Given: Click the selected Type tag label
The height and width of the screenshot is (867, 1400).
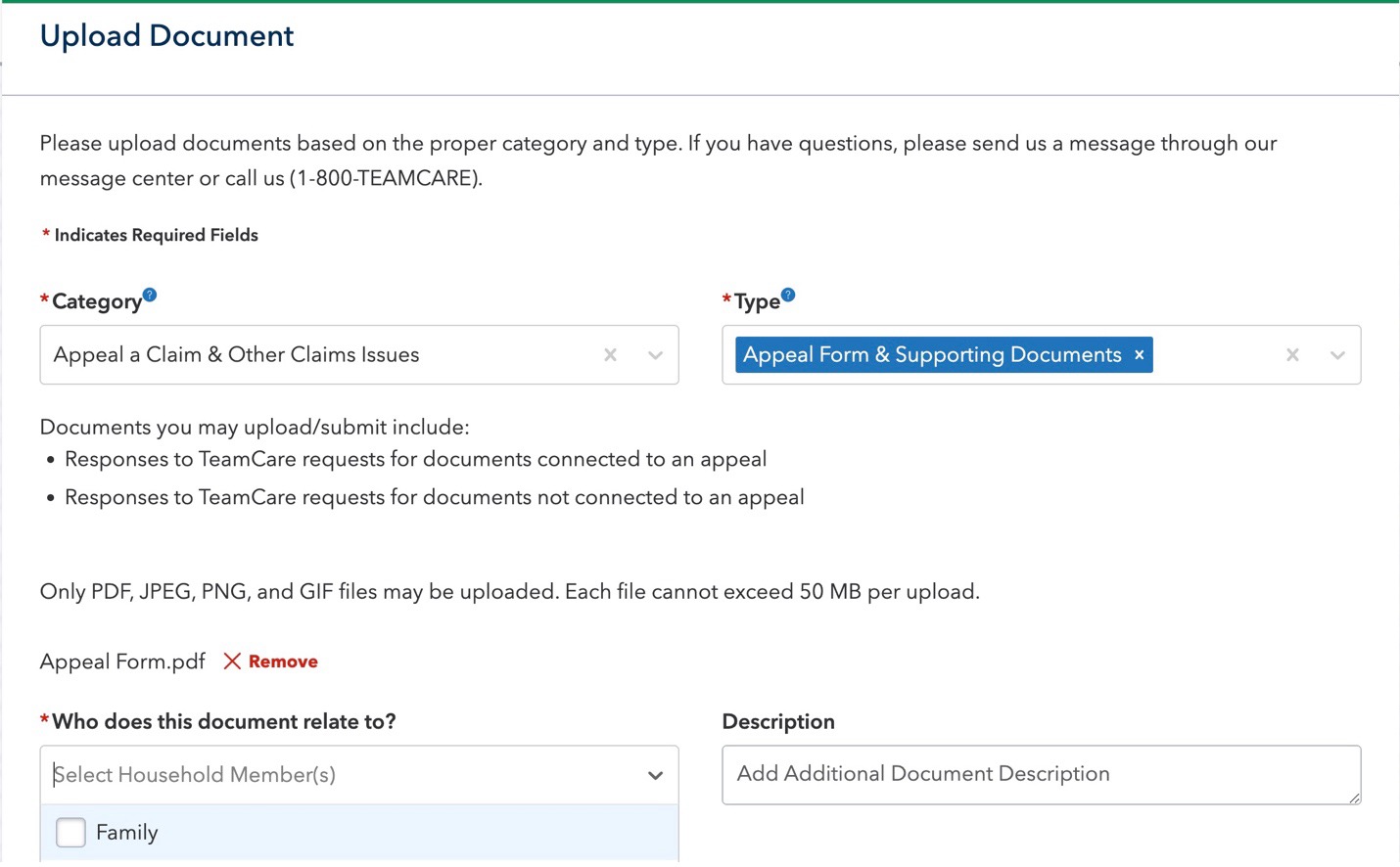Looking at the screenshot, I should [930, 354].
